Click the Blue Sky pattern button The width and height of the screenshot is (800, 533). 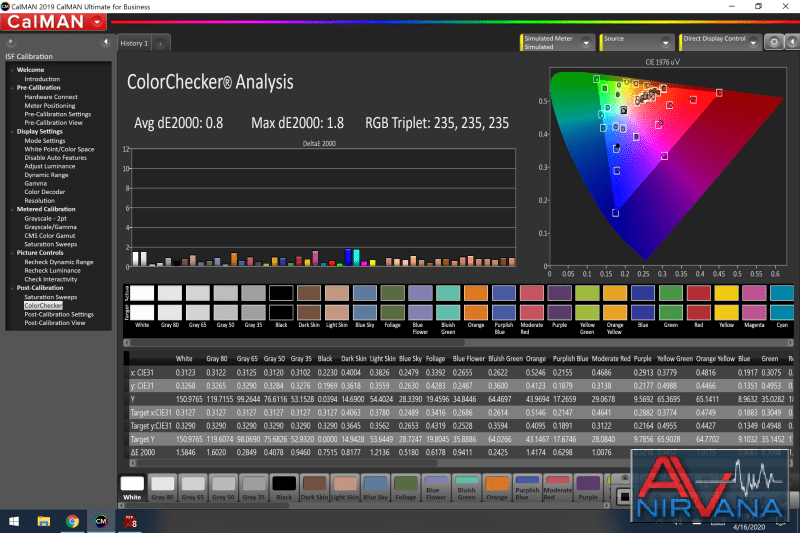click(x=376, y=488)
